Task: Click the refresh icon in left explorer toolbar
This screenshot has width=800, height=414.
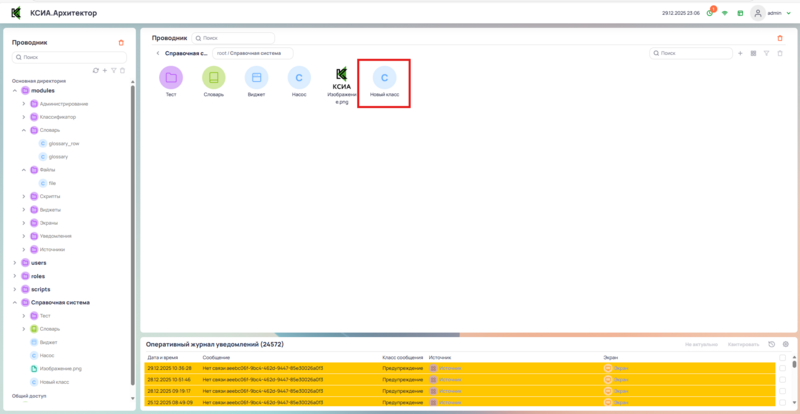Action: pos(95,70)
